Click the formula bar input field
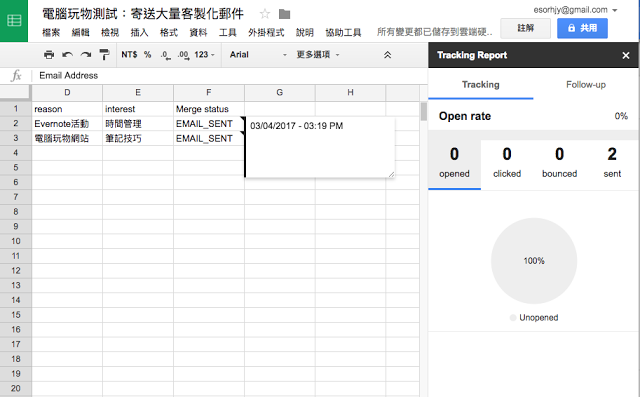The width and height of the screenshot is (640, 397). pos(231,75)
